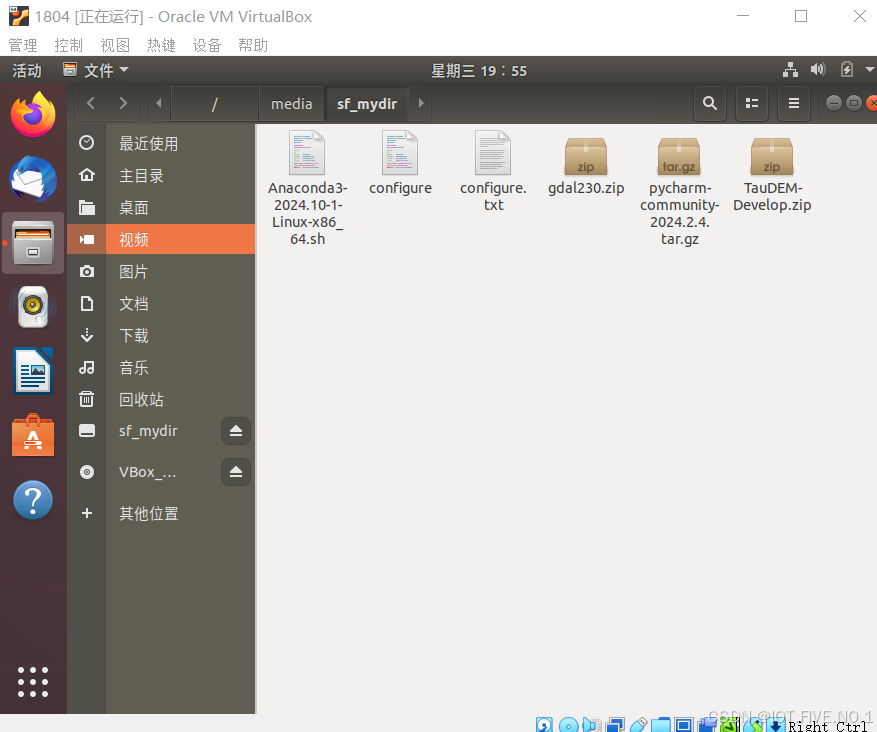Click sf_mydir path bar segment

[x=367, y=103]
